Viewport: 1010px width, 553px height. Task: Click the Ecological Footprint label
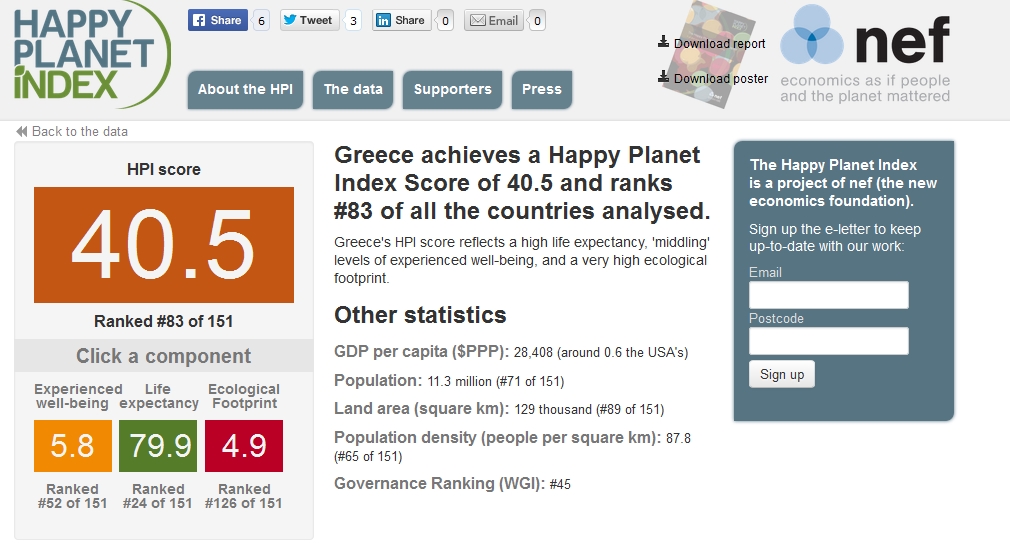[244, 396]
